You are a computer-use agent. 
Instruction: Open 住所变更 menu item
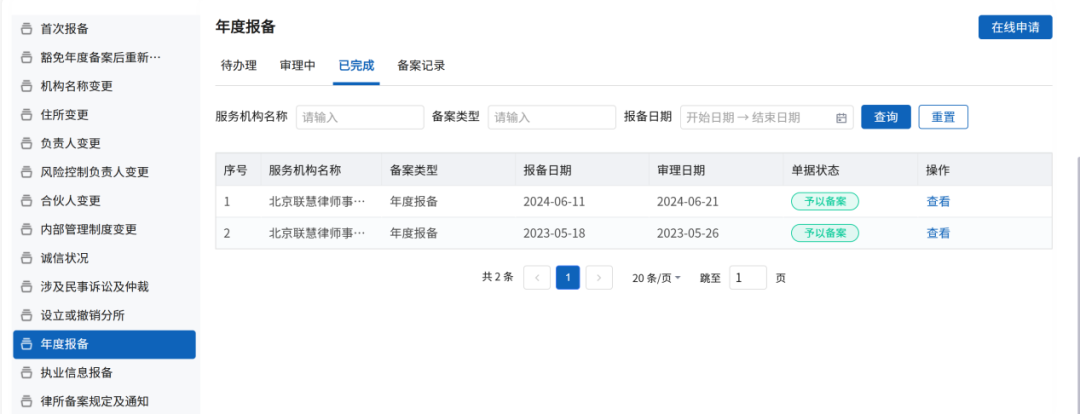(x=104, y=115)
